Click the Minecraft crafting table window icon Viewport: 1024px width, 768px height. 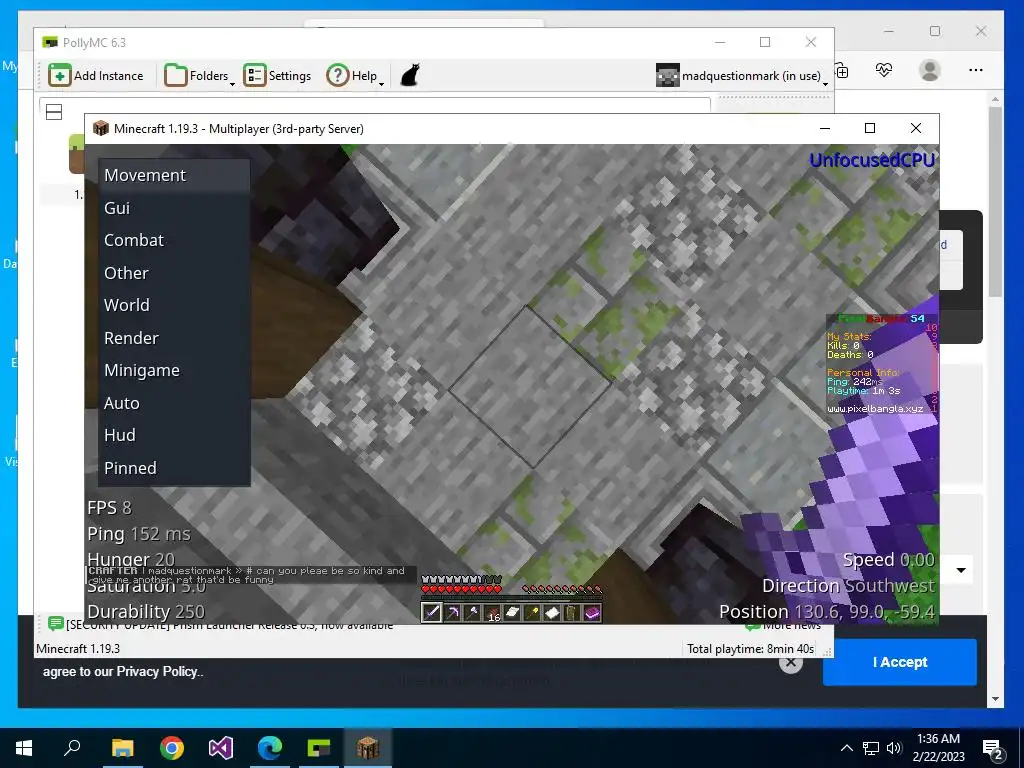pos(101,128)
